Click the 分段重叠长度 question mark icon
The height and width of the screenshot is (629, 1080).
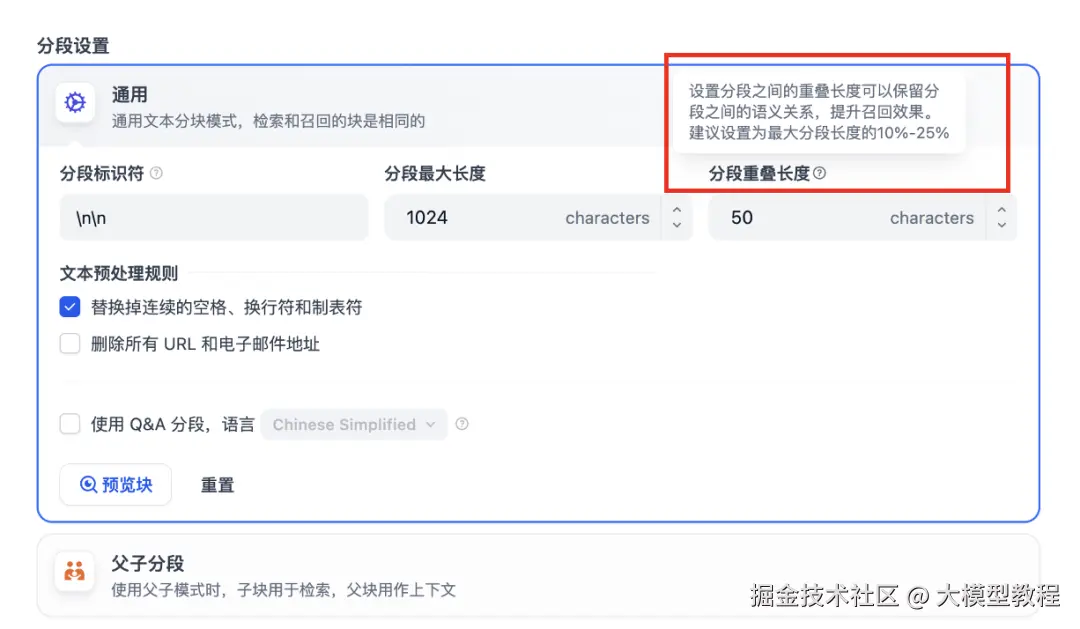(820, 173)
